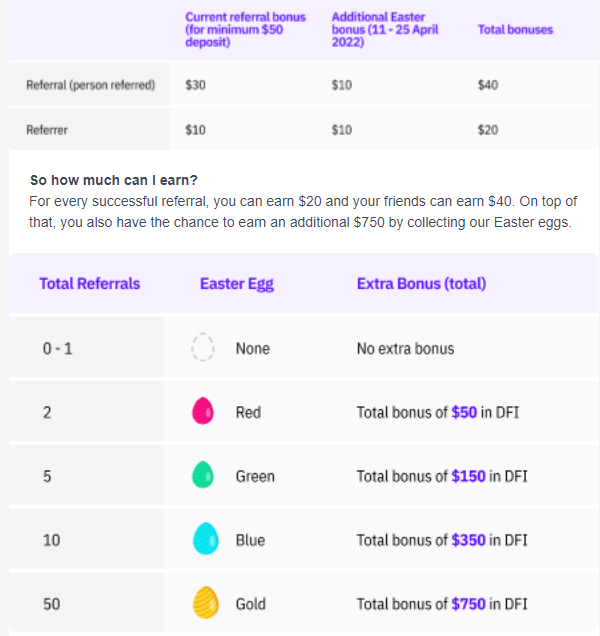600x636 pixels.
Task: Click the Referrer row label
Action: (46, 130)
